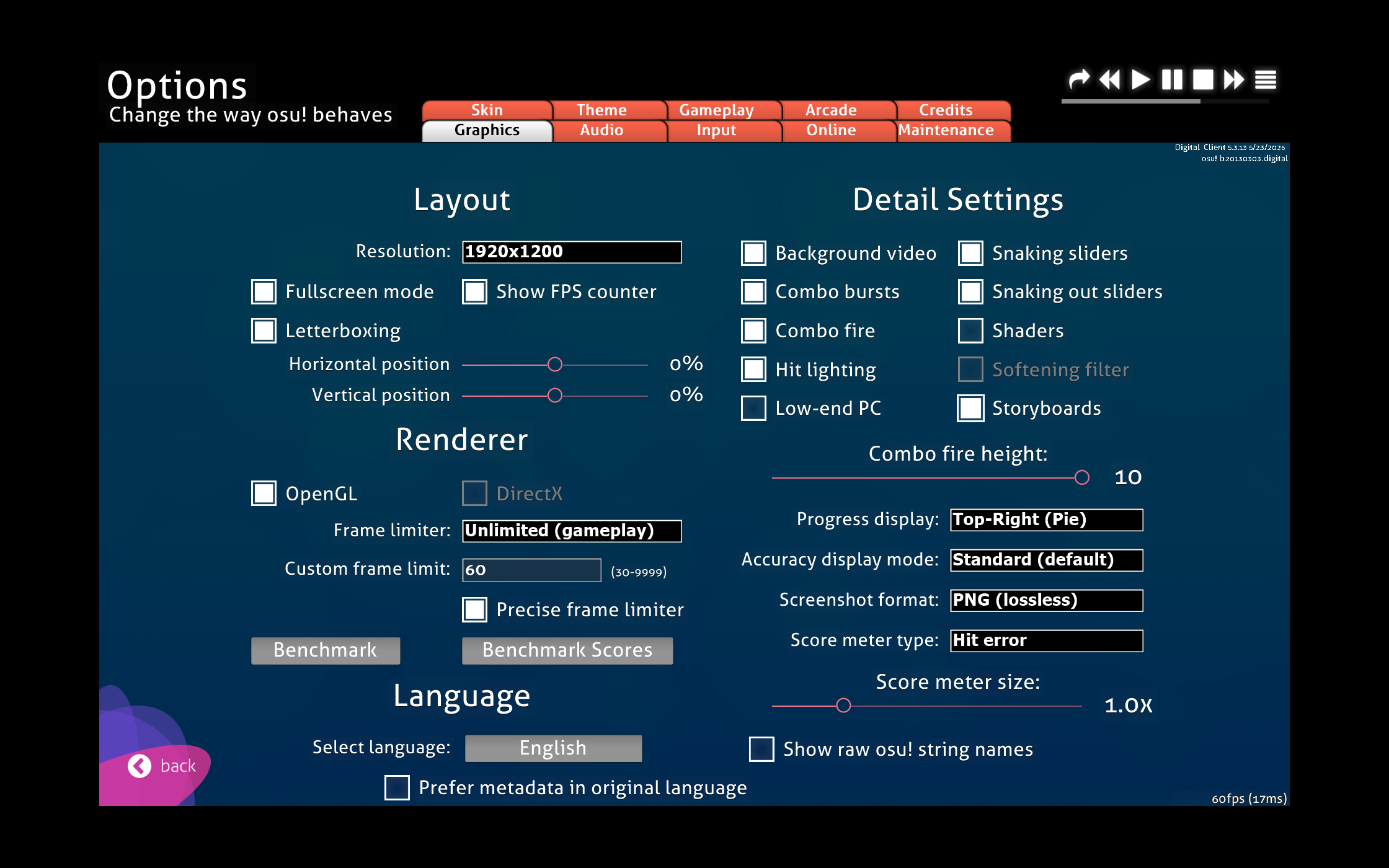Viewport: 1389px width, 868px height.
Task: Switch to the Theme tab
Action: [601, 110]
